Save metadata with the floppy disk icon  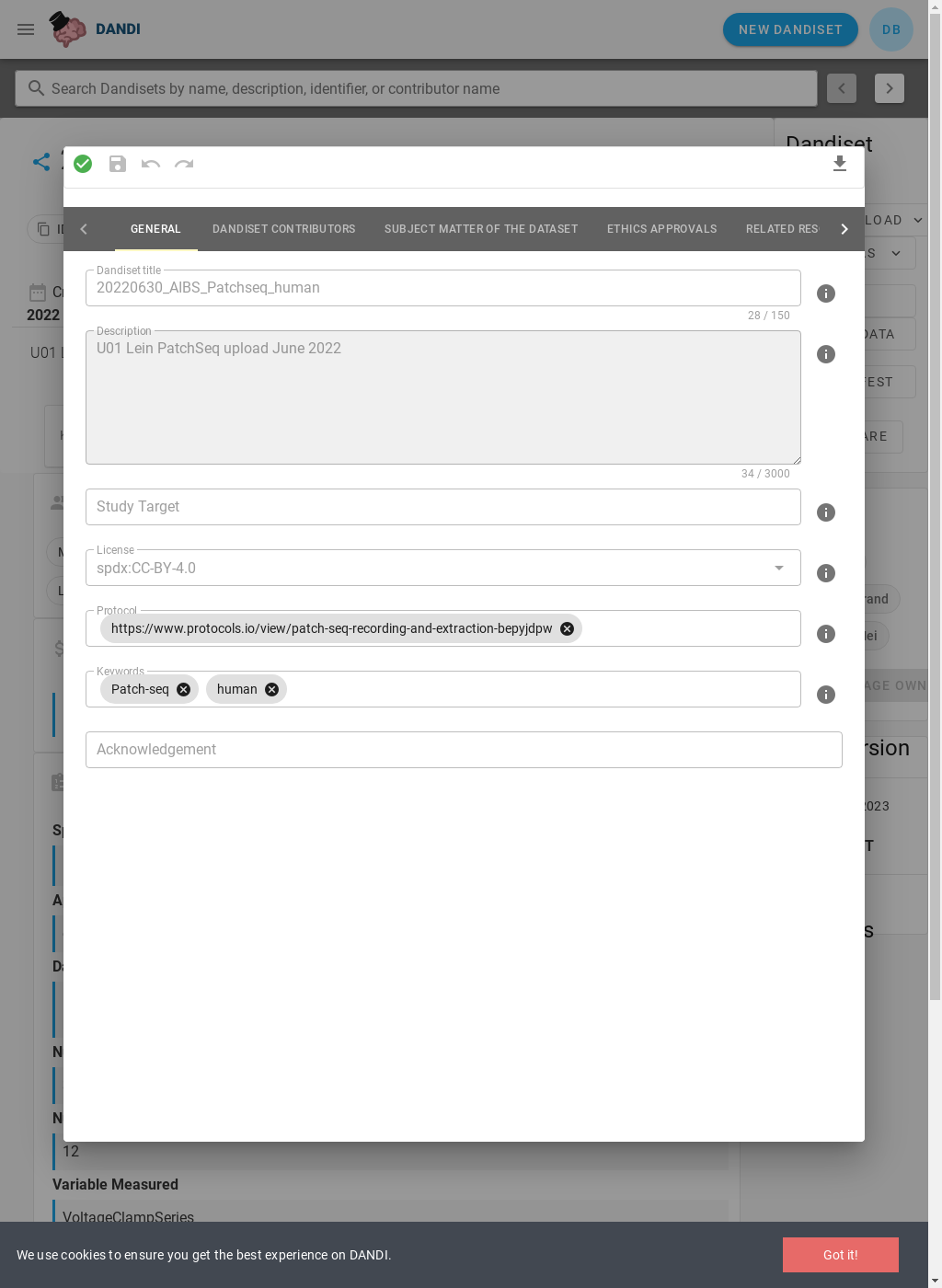pos(118,164)
